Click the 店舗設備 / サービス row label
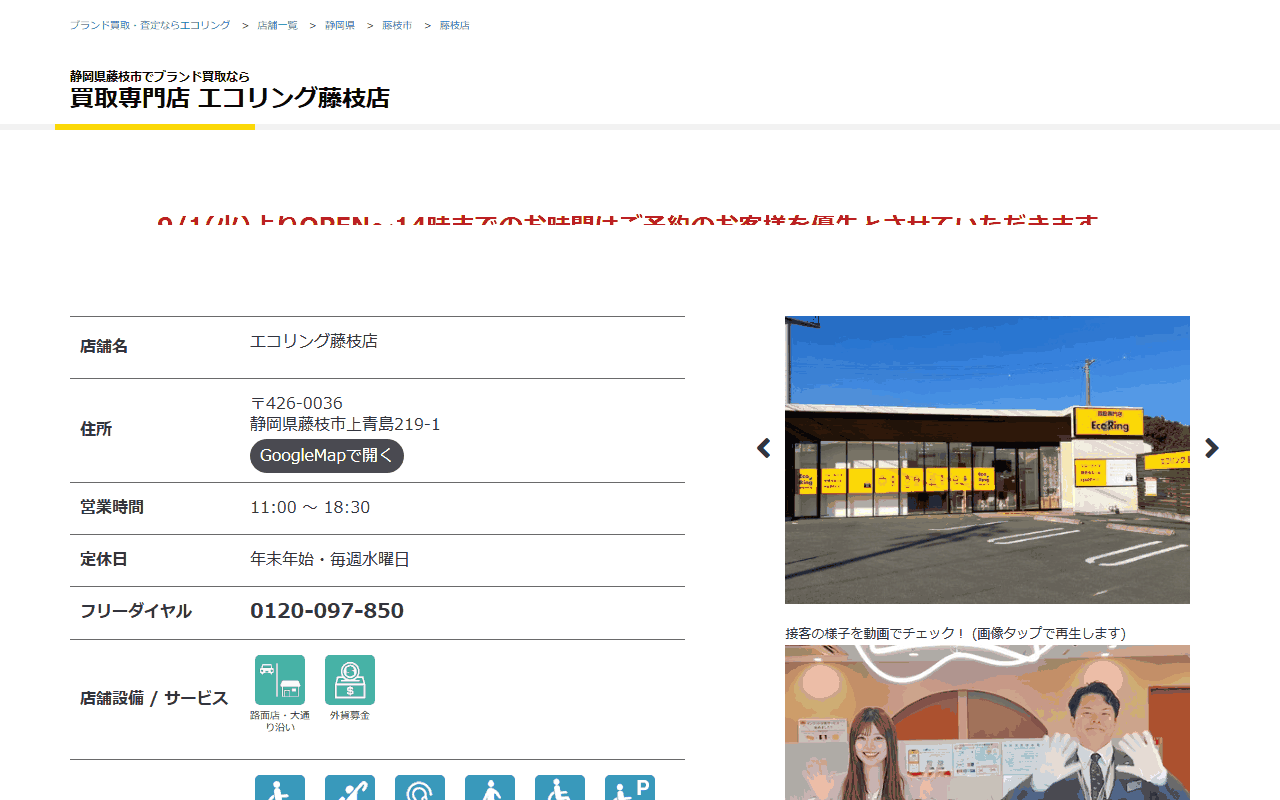The width and height of the screenshot is (1280, 800). tap(154, 698)
